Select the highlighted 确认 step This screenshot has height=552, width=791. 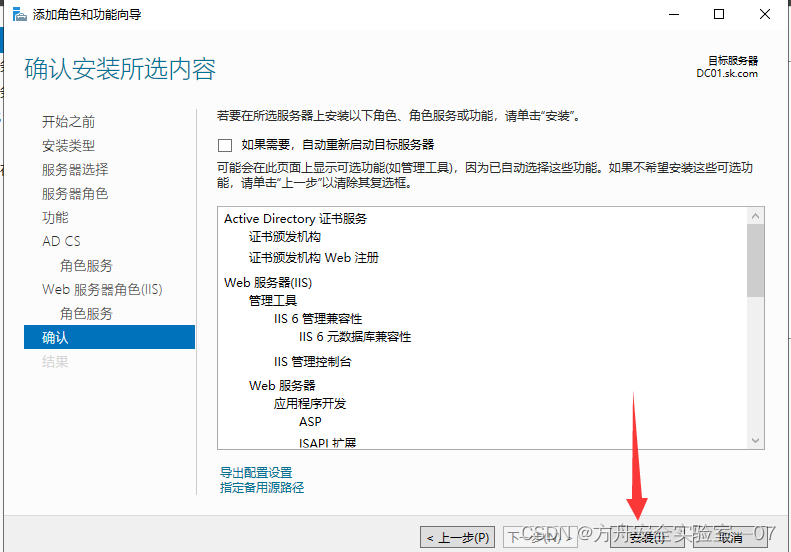pos(109,337)
